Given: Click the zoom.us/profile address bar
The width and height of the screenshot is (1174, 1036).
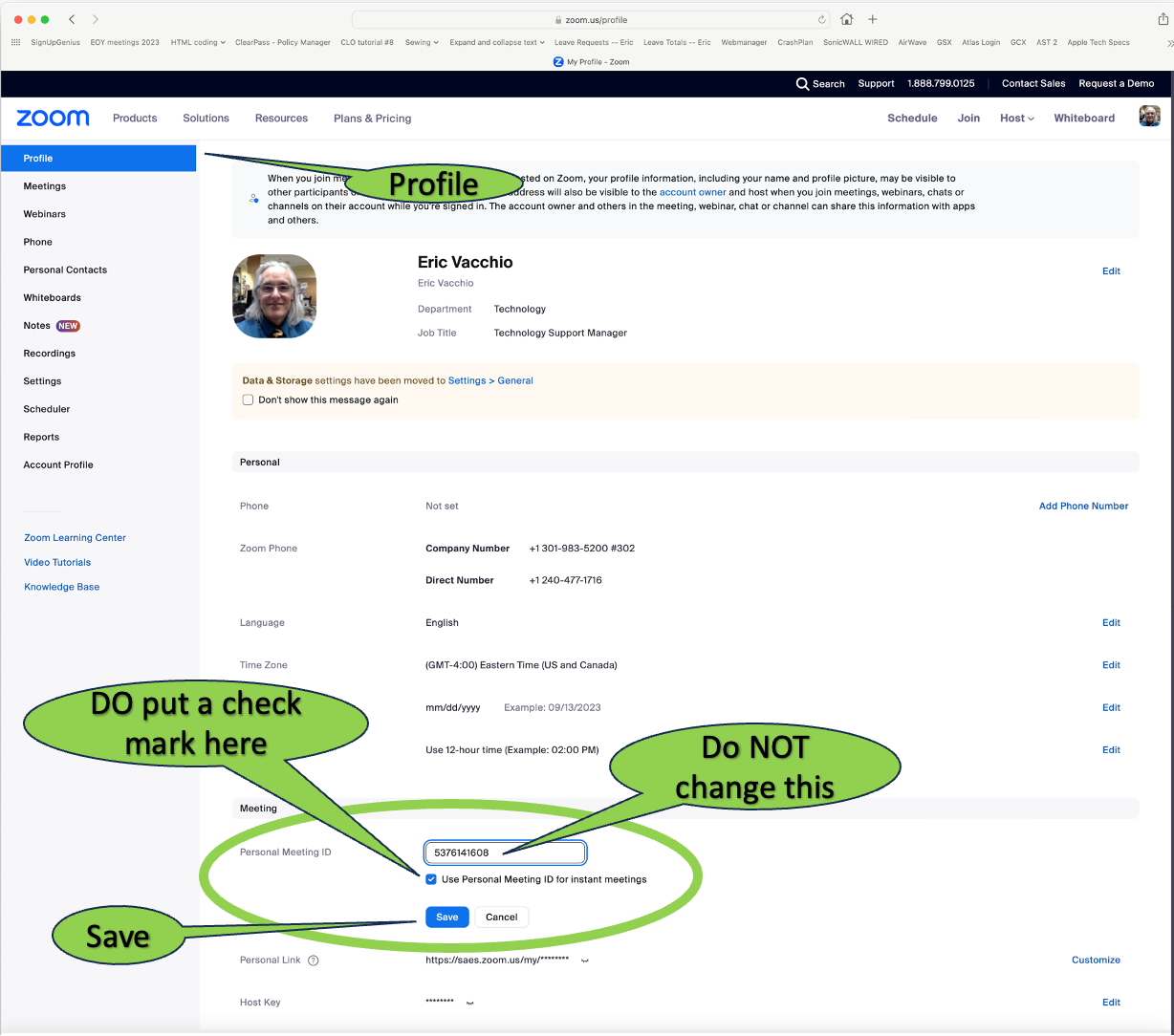Looking at the screenshot, I should [x=591, y=19].
